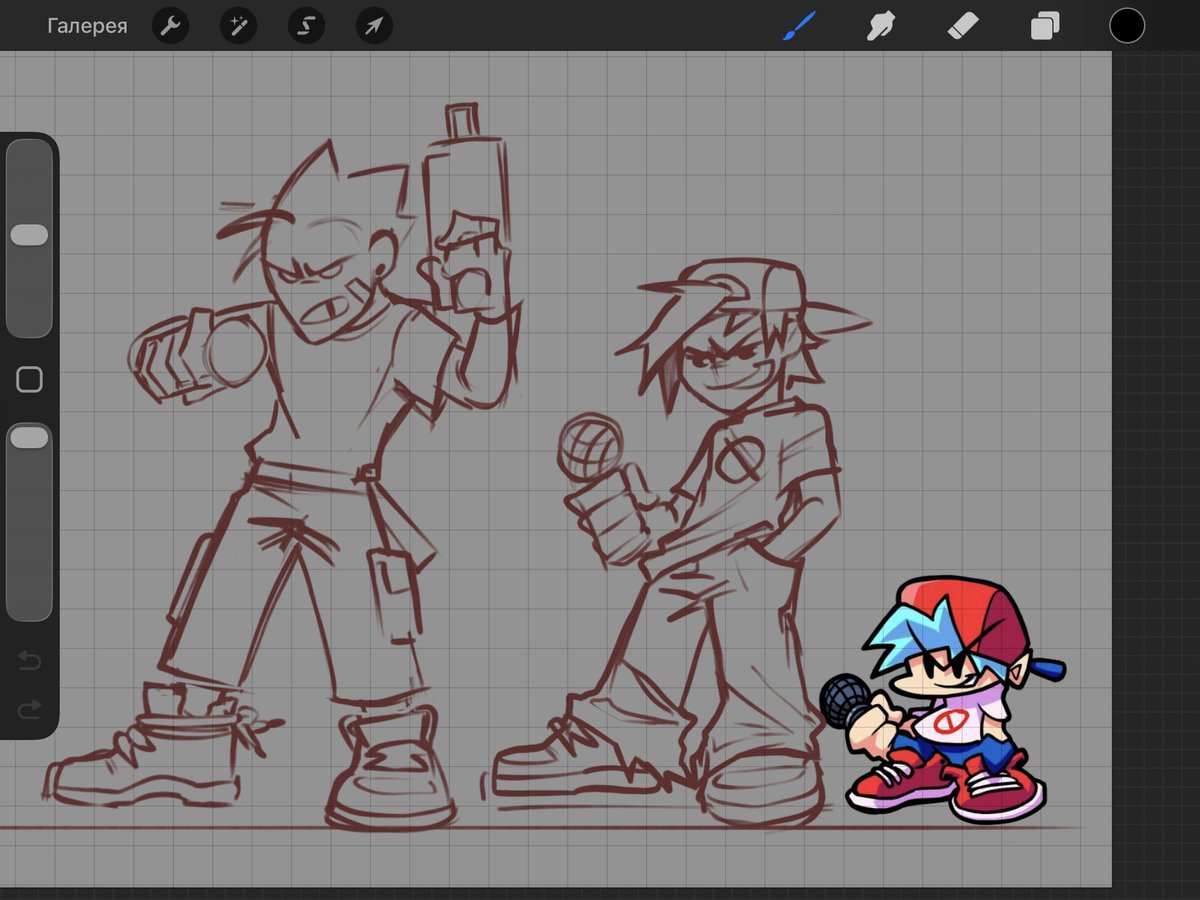Open the color panel with the black swatch

[x=1127, y=26]
